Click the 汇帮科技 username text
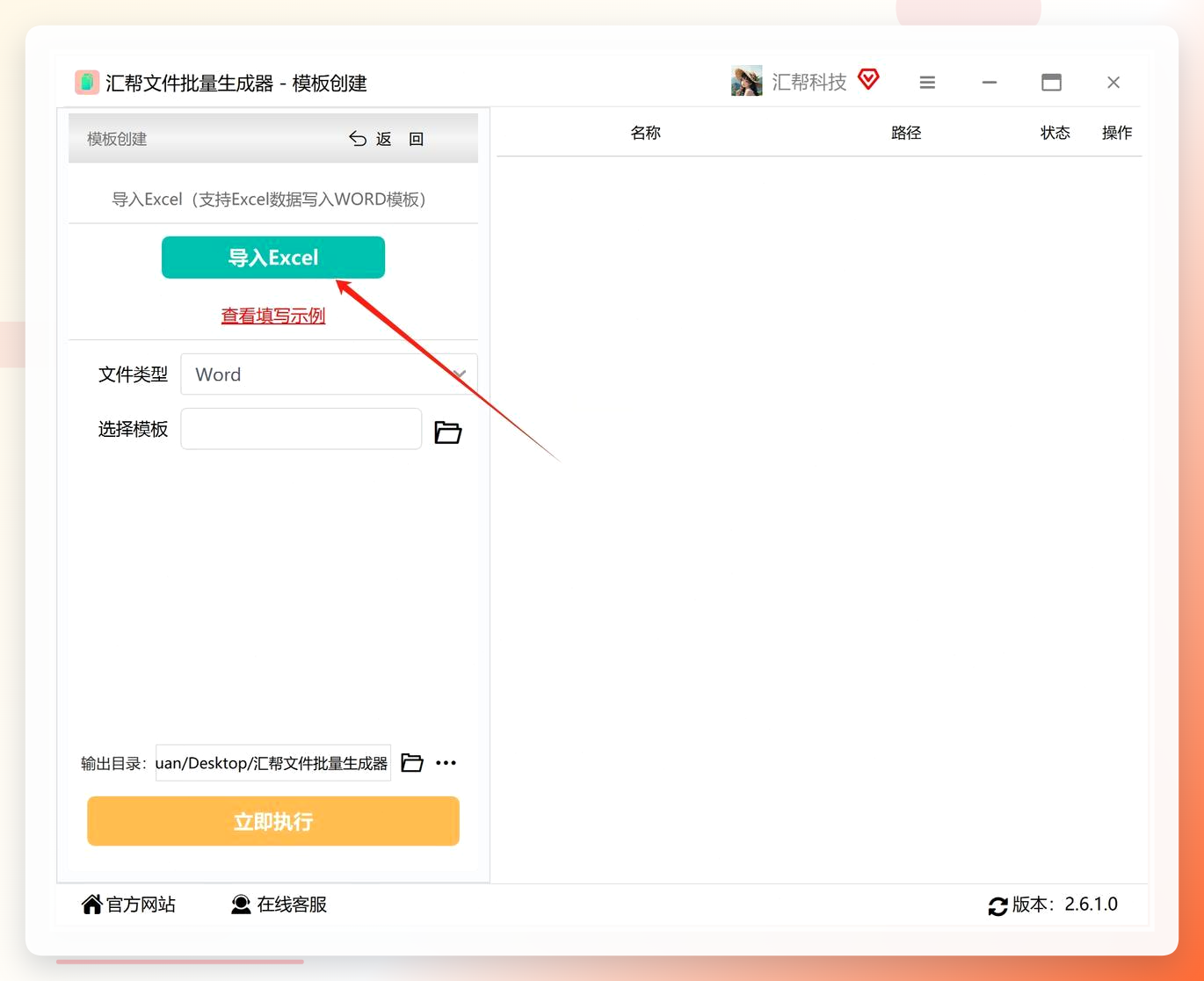This screenshot has width=1204, height=981. tap(809, 82)
